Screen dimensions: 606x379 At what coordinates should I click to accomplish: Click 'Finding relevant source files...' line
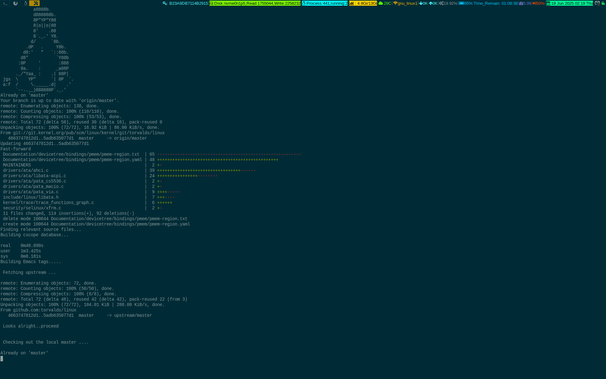(x=41, y=229)
